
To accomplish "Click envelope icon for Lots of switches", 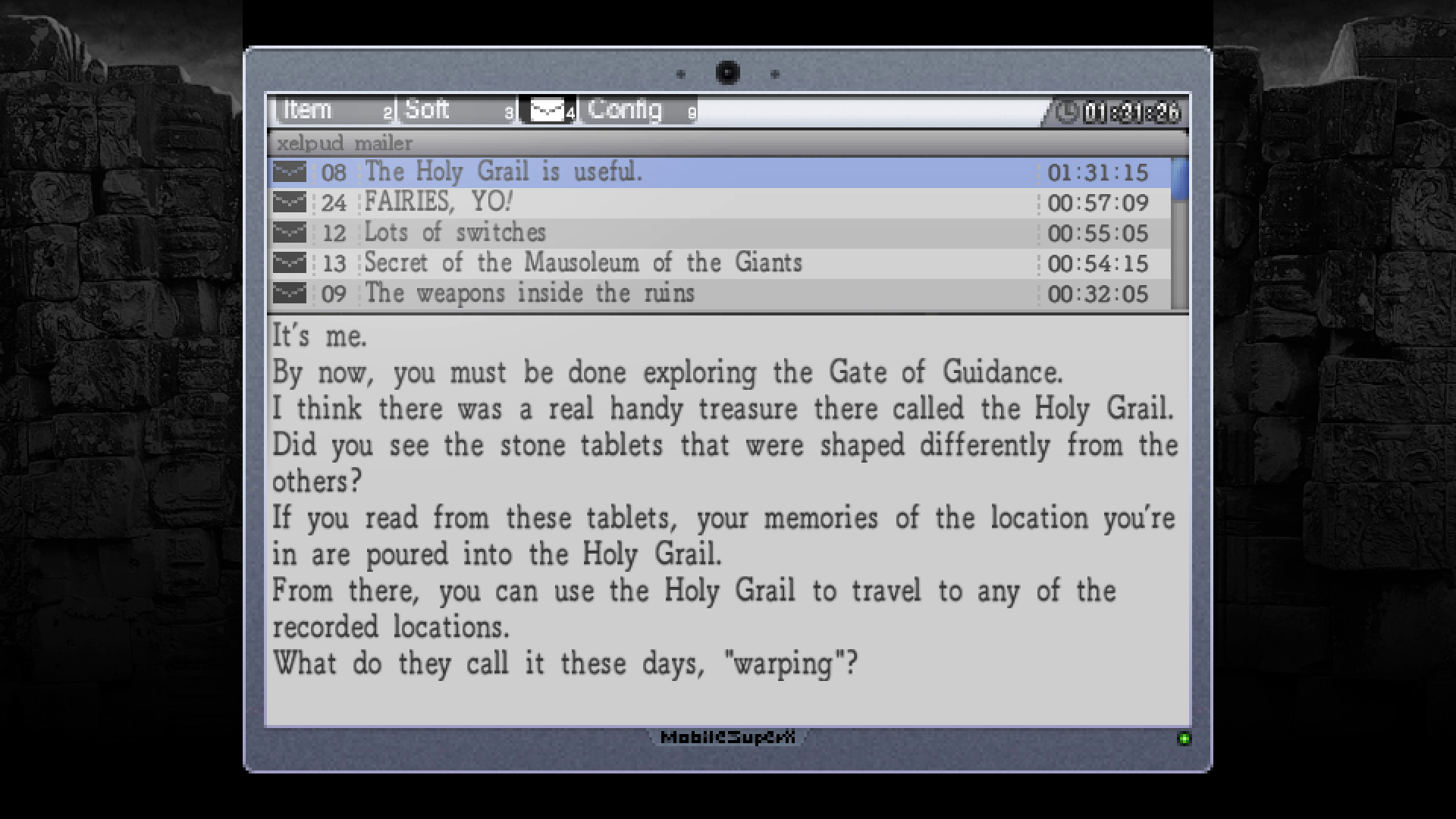I will 290,233.
